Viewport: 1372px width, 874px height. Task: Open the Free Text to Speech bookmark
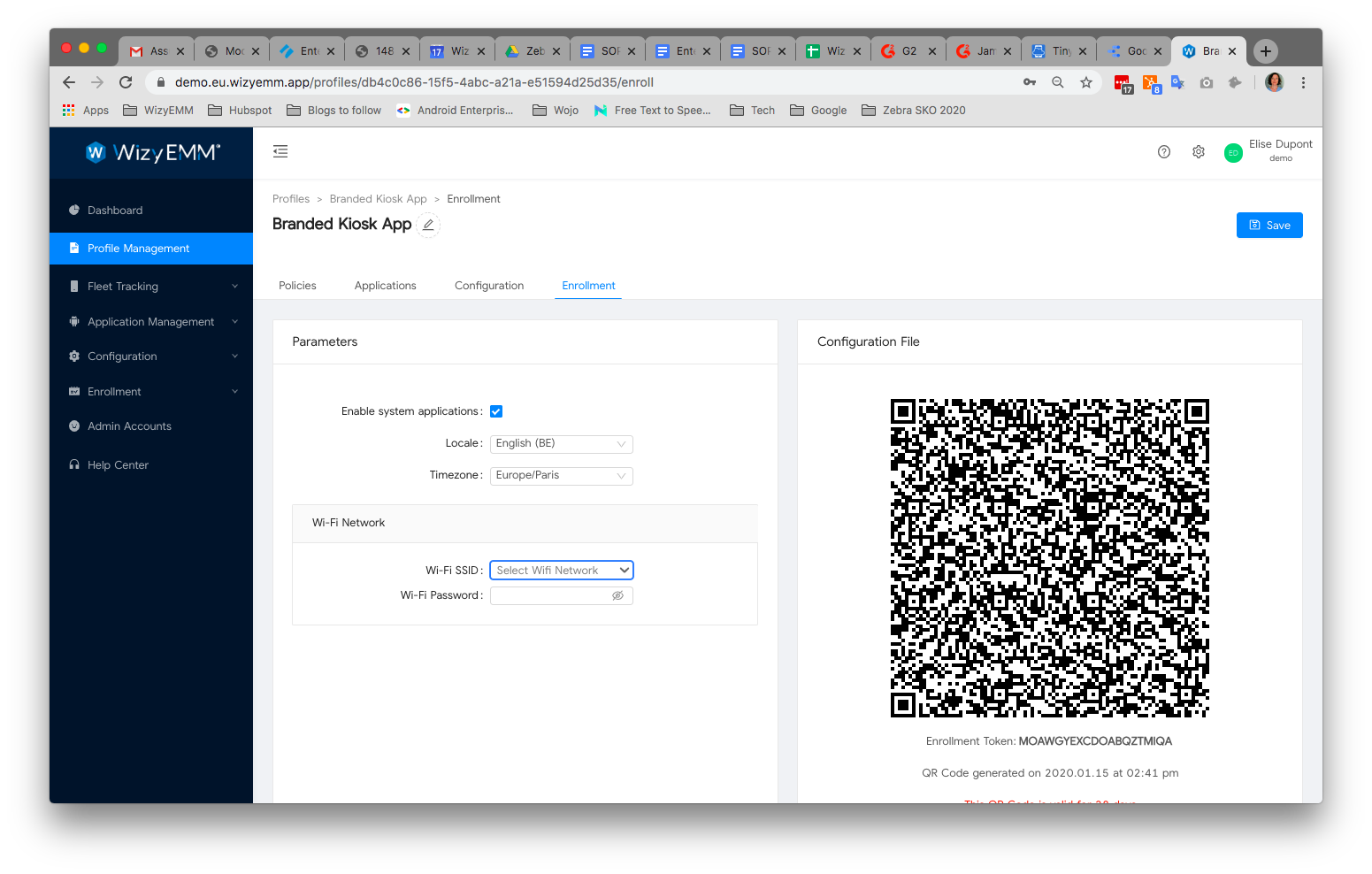(x=652, y=111)
